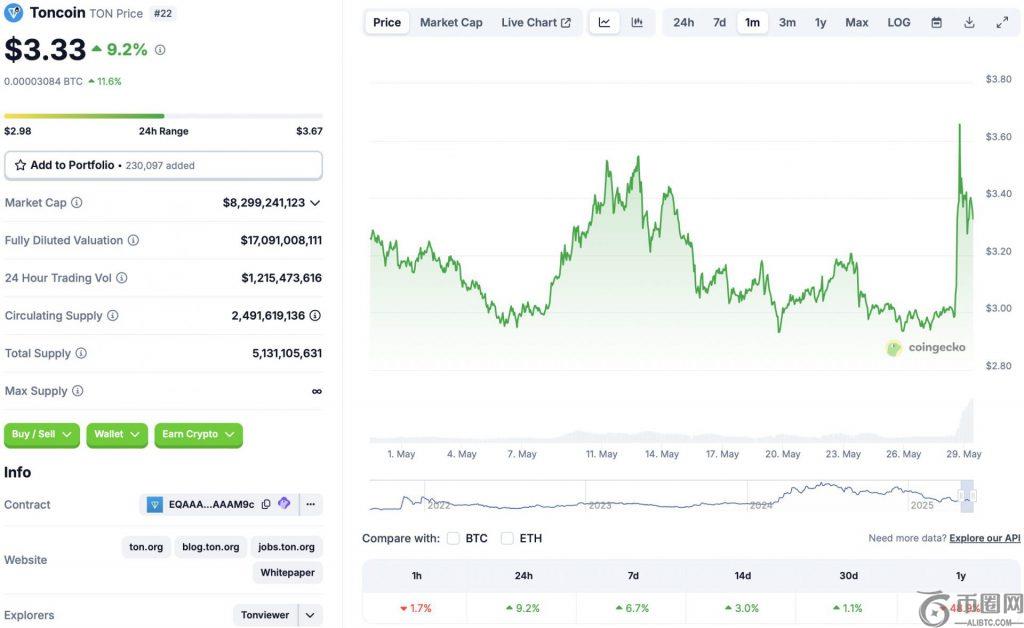This screenshot has height=628, width=1024.
Task: Open the calendar date range picker
Action: coord(936,22)
